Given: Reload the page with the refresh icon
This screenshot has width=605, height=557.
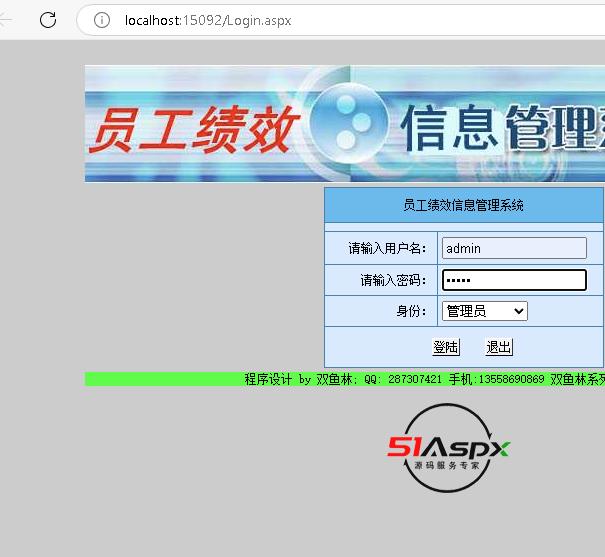Looking at the screenshot, I should 48,20.
